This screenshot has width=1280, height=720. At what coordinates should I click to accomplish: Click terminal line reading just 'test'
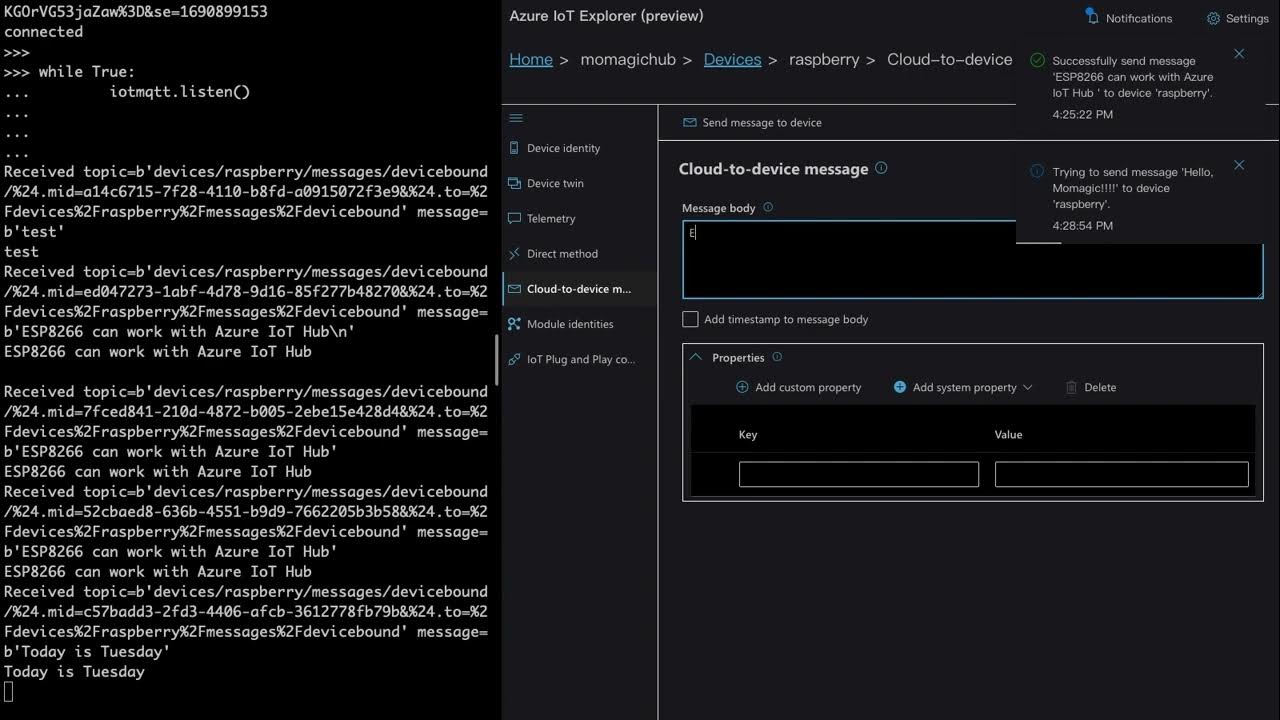click(x=21, y=252)
